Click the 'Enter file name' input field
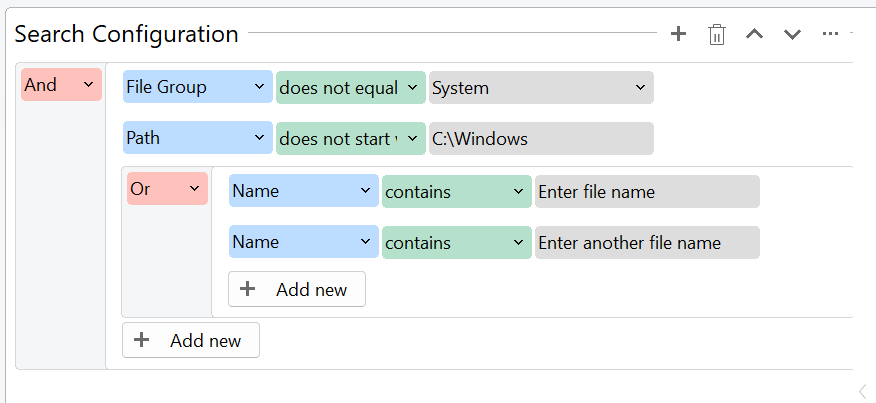Viewport: 876px width, 403px height. point(647,191)
